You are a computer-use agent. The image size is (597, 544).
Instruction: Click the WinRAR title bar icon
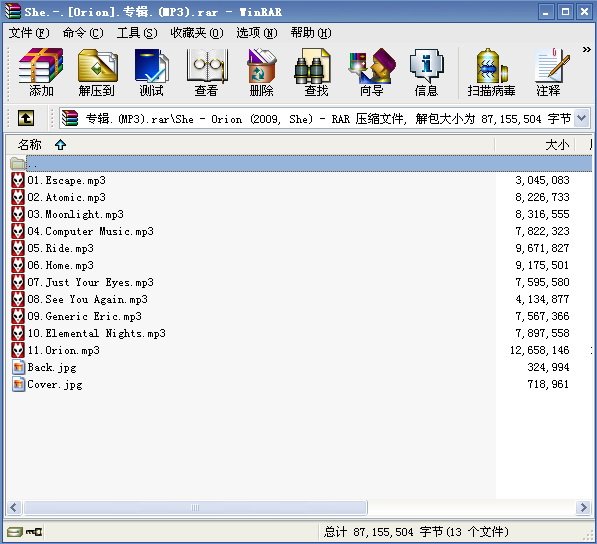coord(12,11)
